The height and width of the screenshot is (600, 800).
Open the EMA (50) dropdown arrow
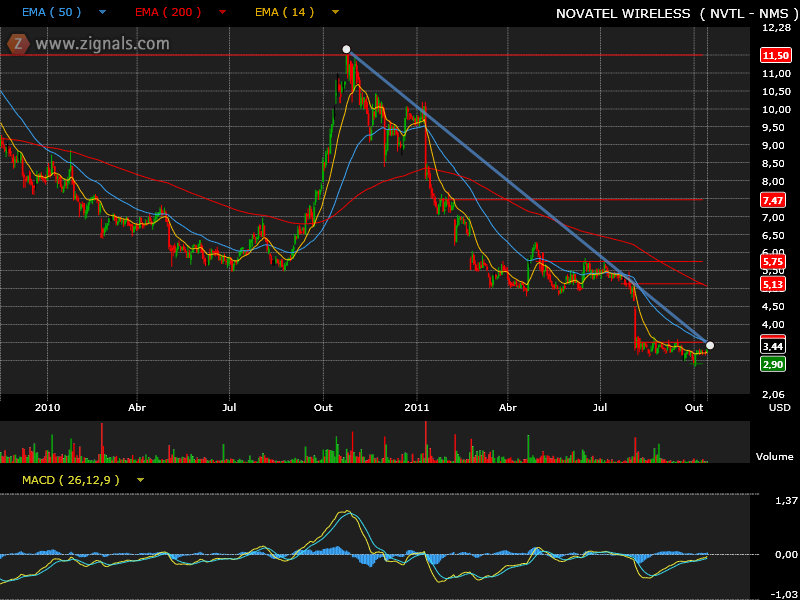click(103, 12)
